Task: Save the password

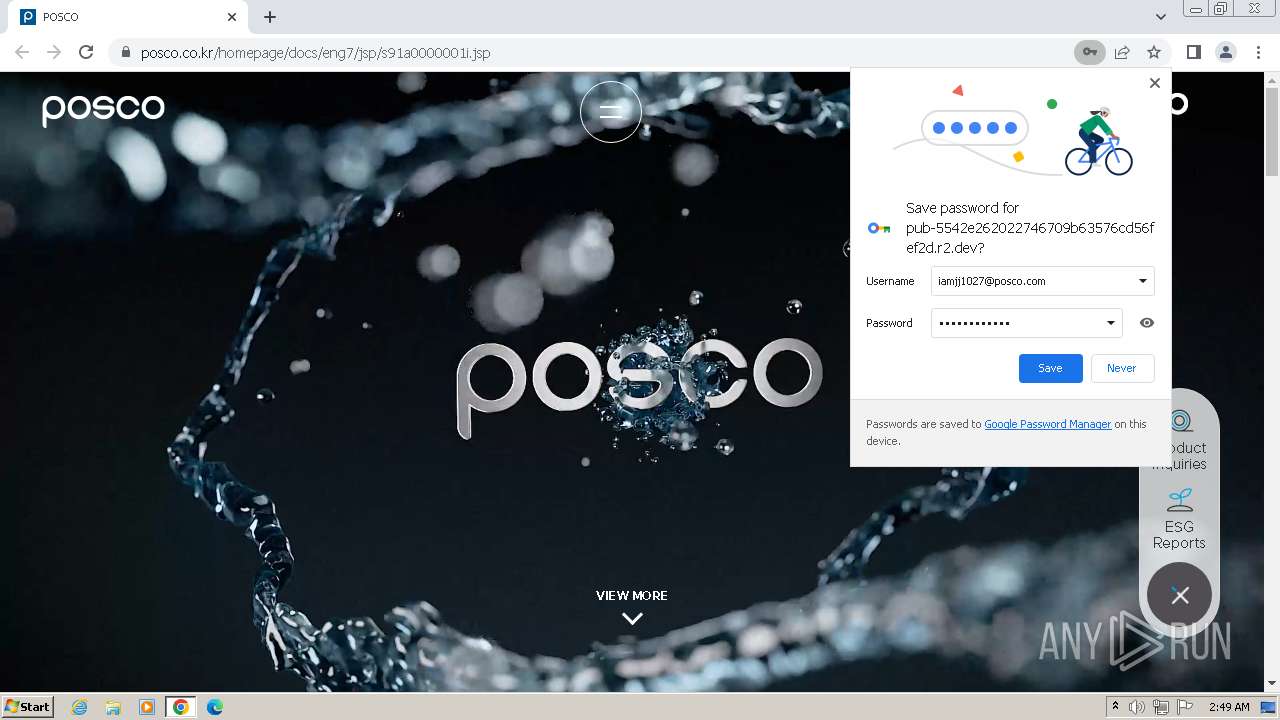Action: tap(1050, 368)
